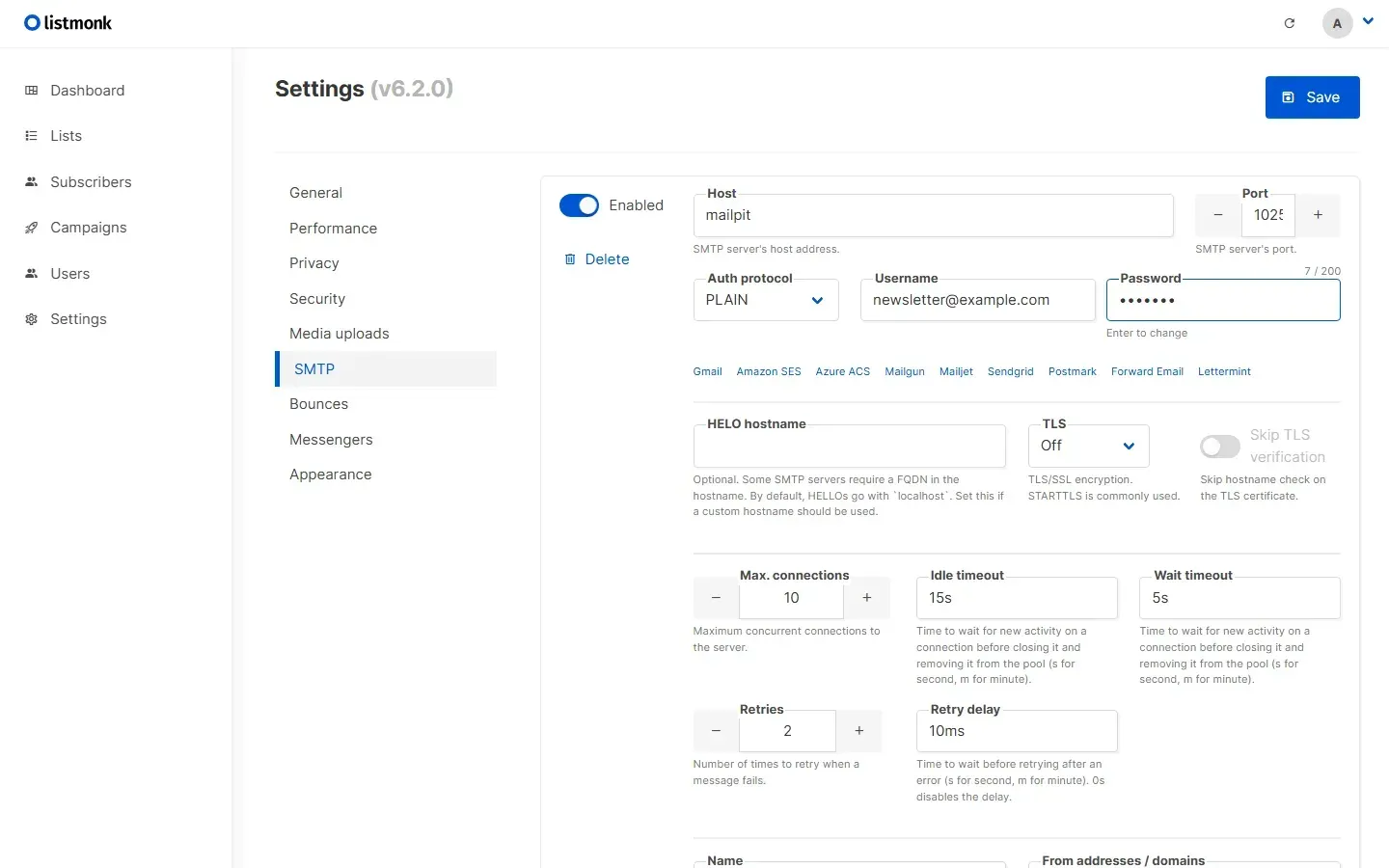Disable the SMTP Enabled switch

click(x=579, y=205)
